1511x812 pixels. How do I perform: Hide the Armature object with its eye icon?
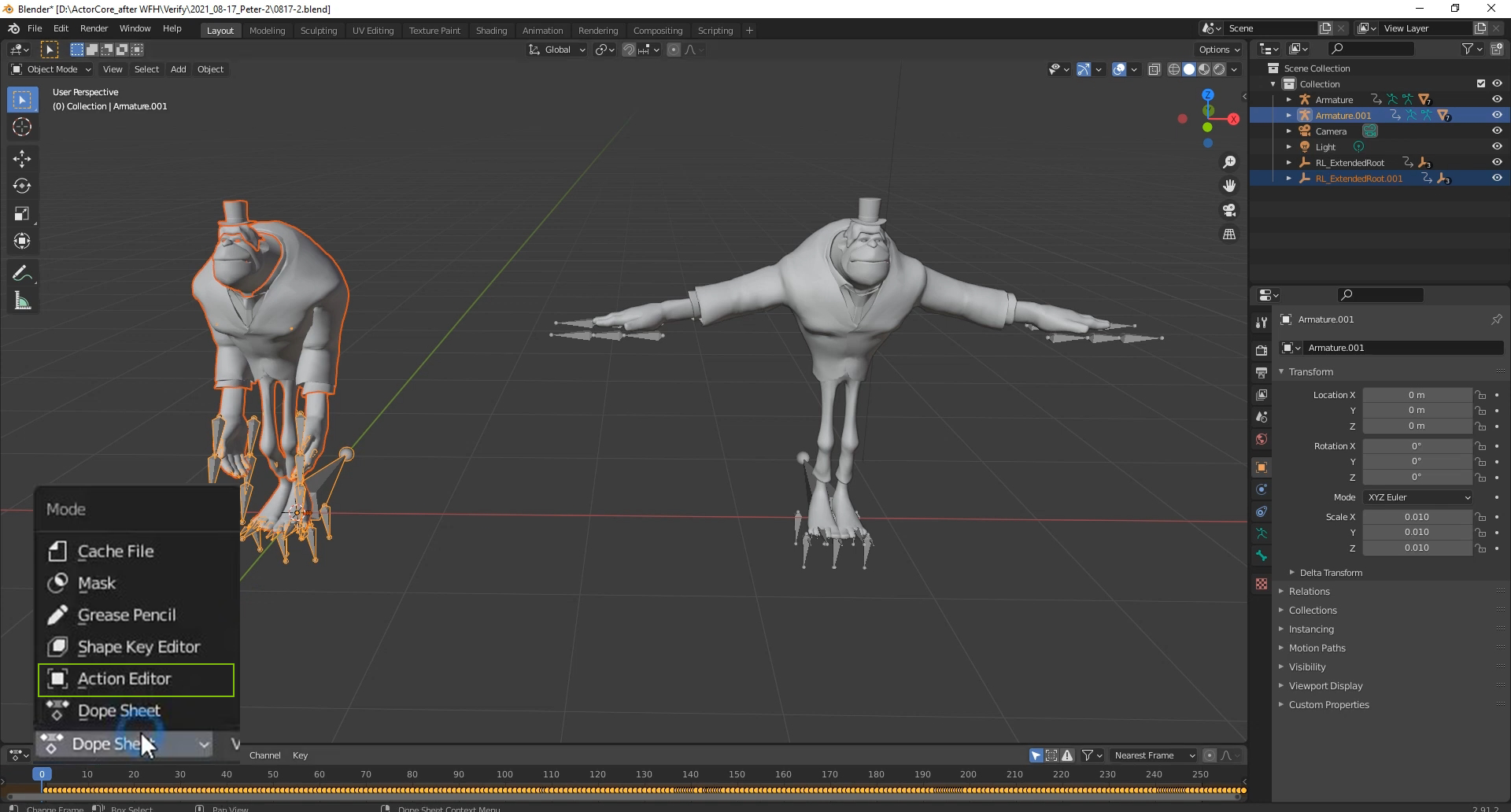coord(1497,99)
